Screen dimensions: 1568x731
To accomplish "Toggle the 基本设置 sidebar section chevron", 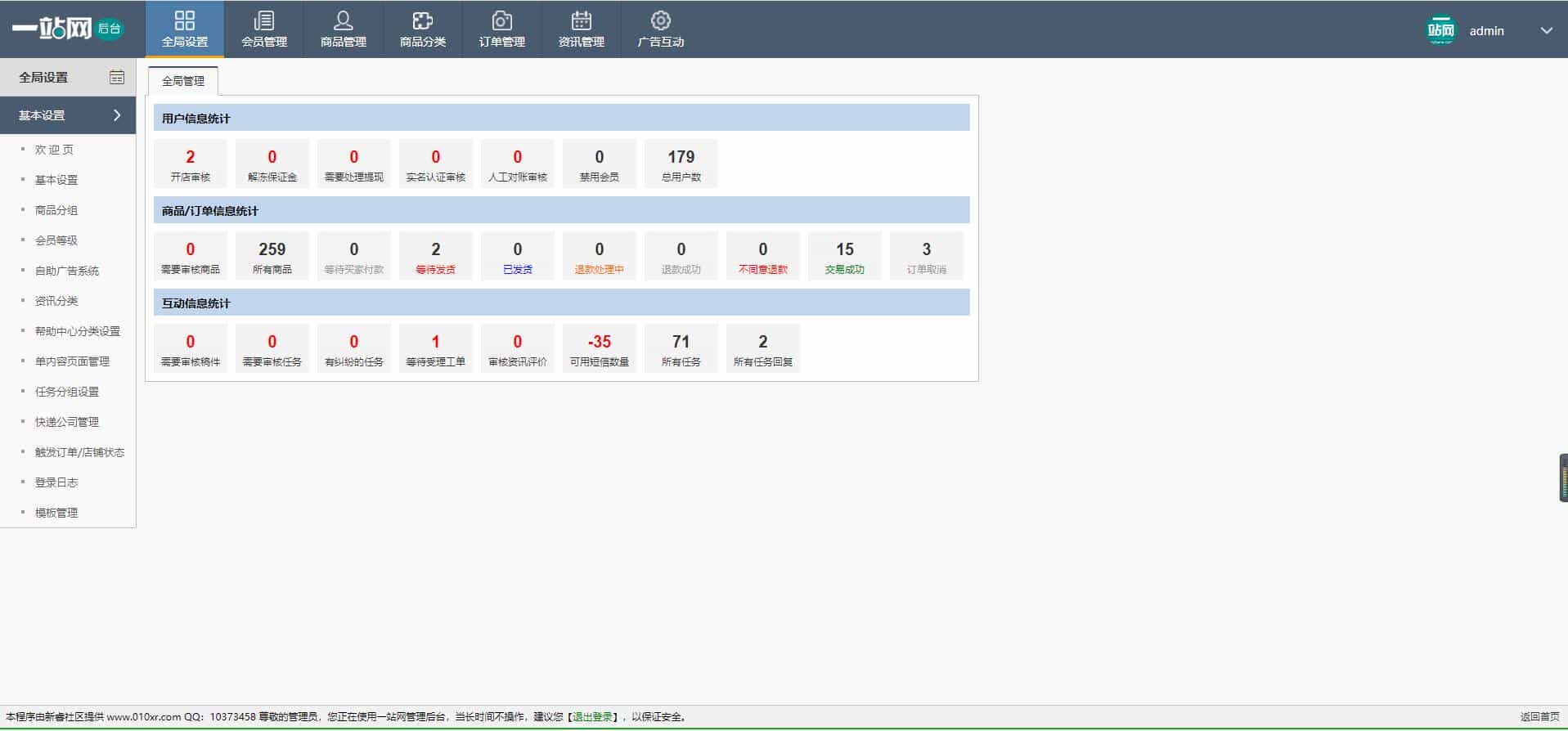I will pos(117,115).
